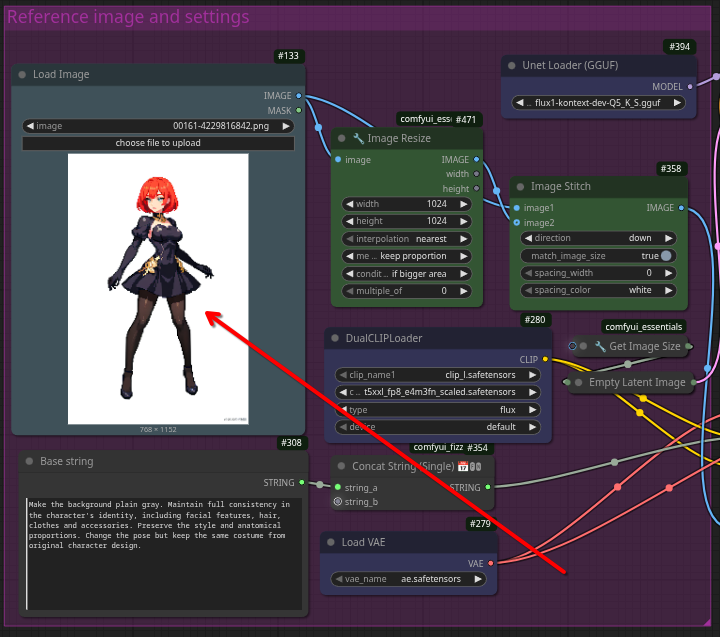
Task: Click the Get Image Size input socket
Action: [572, 346]
